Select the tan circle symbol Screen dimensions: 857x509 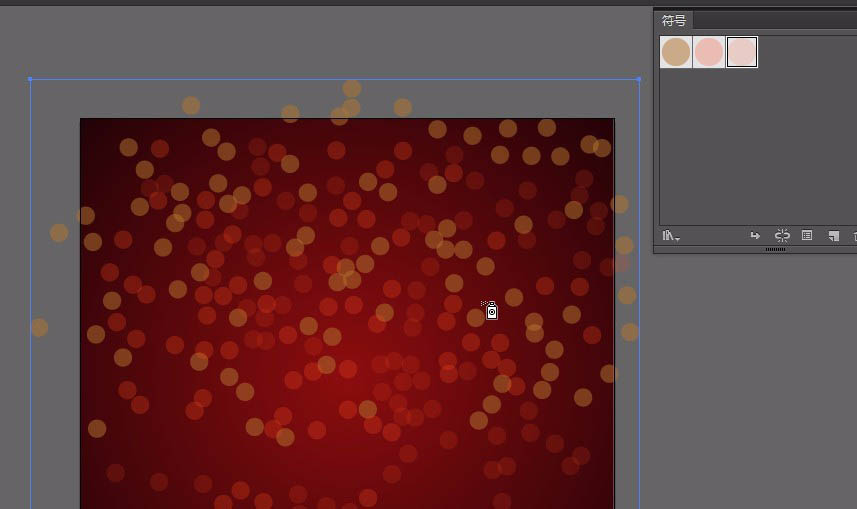pos(676,52)
